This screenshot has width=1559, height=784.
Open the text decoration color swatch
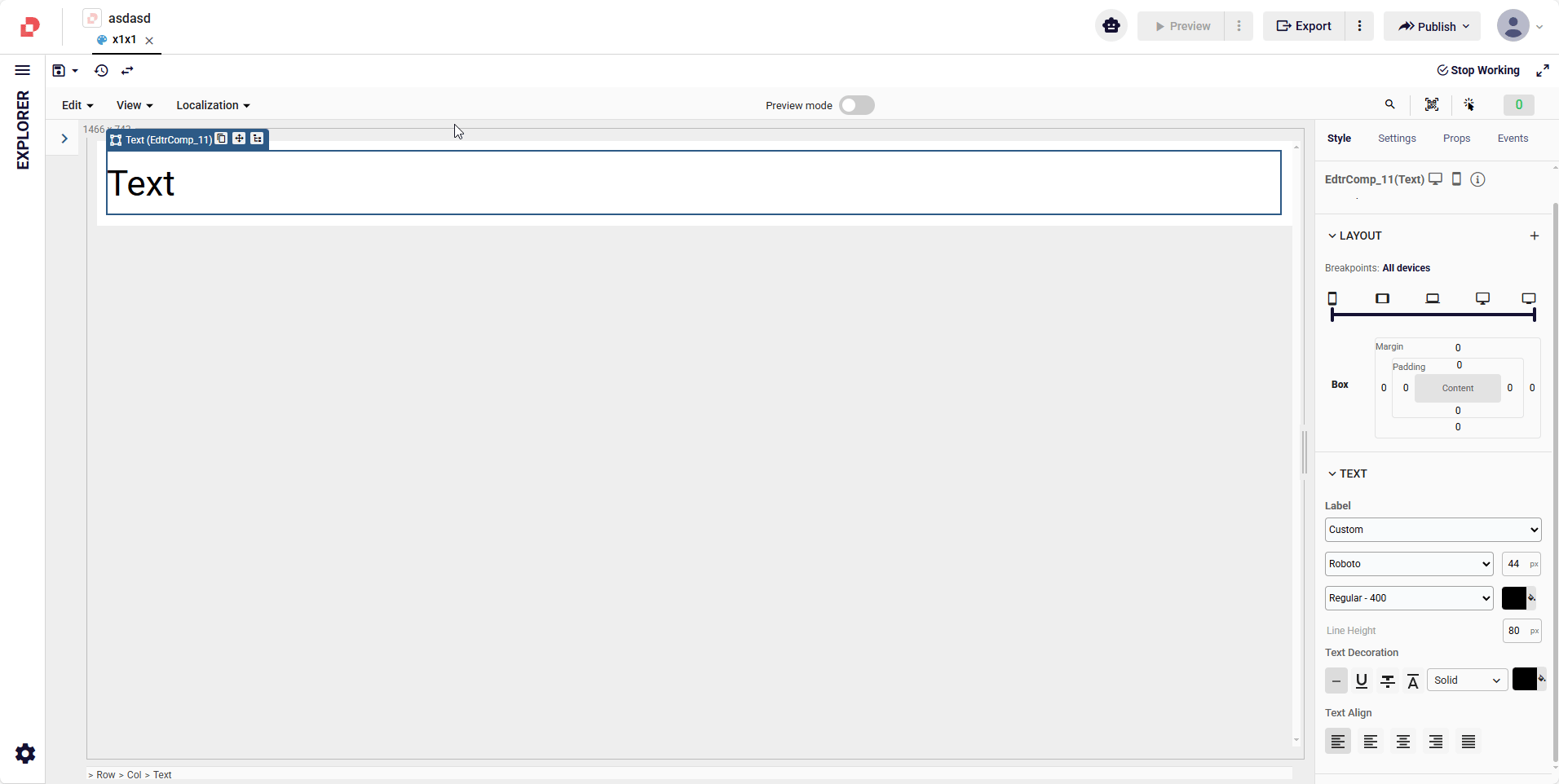tap(1524, 679)
